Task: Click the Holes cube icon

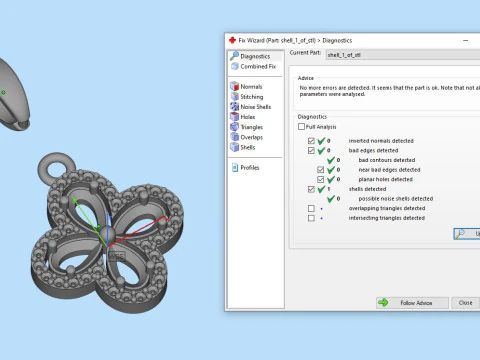Action: click(235, 117)
